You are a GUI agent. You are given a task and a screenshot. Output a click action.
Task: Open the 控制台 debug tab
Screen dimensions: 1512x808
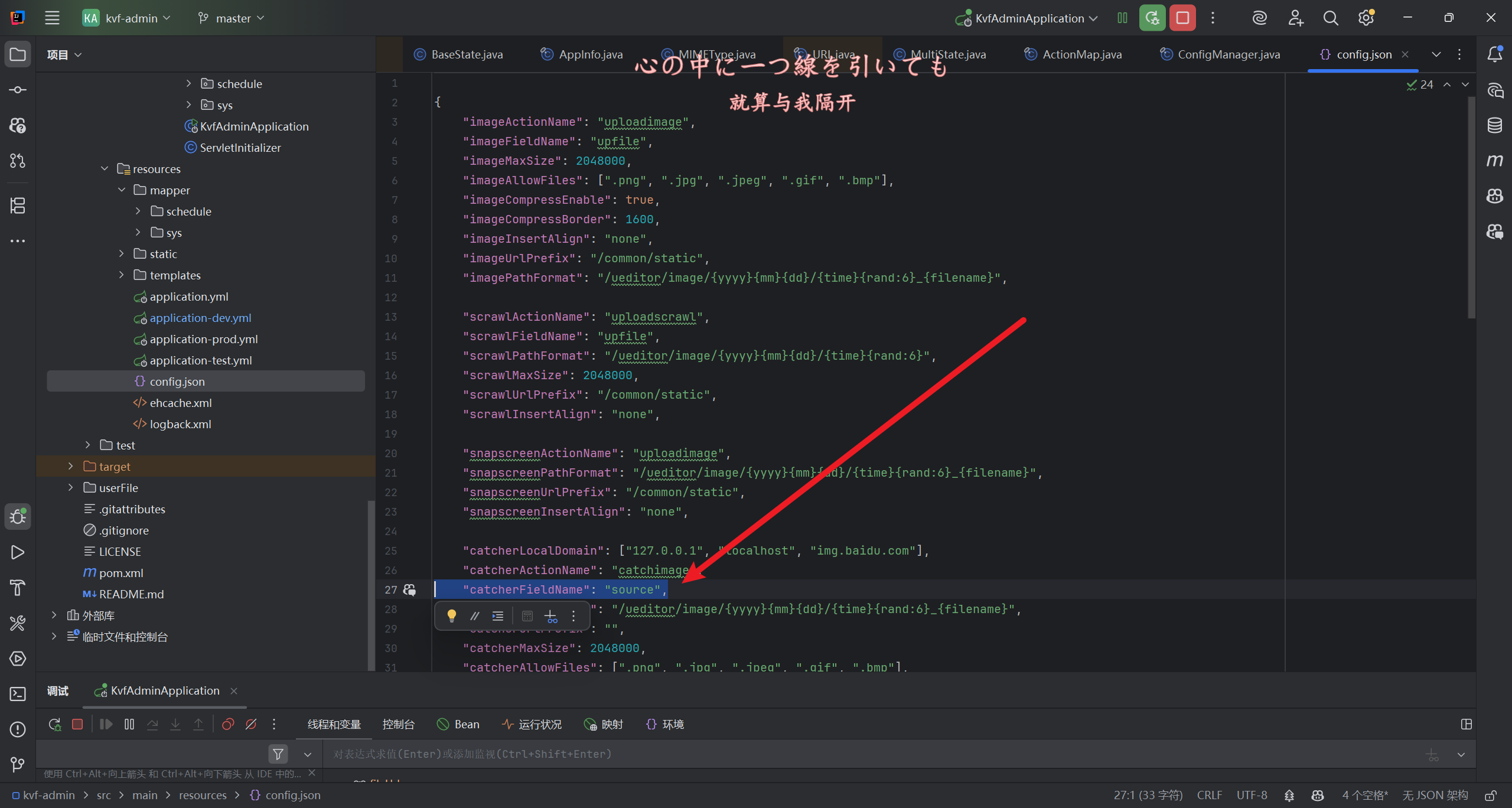tap(399, 724)
